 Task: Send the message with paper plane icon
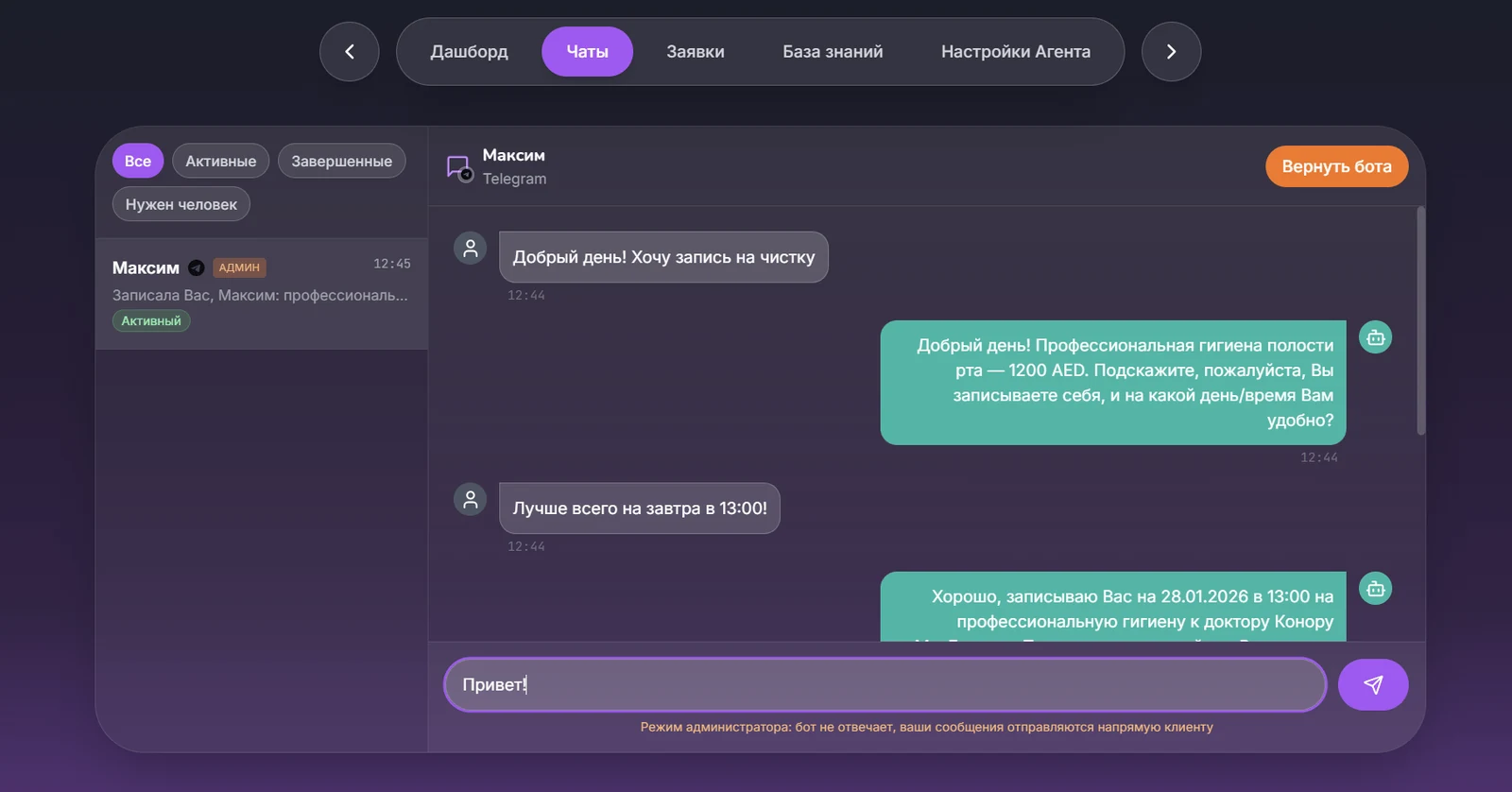coord(1373,684)
